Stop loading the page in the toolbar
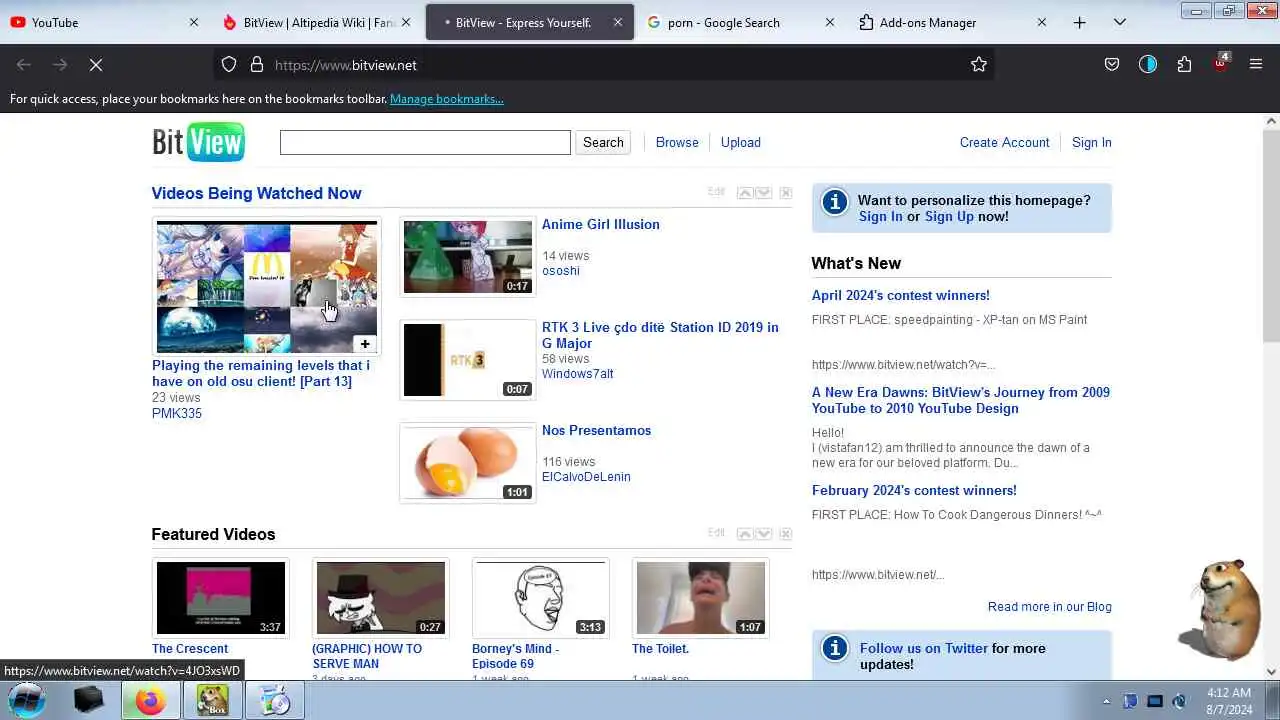This screenshot has width=1280, height=720. click(x=96, y=65)
